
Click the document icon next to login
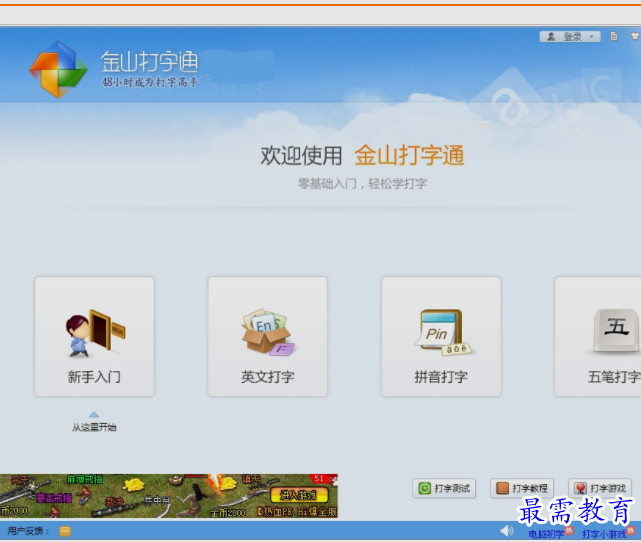point(614,36)
